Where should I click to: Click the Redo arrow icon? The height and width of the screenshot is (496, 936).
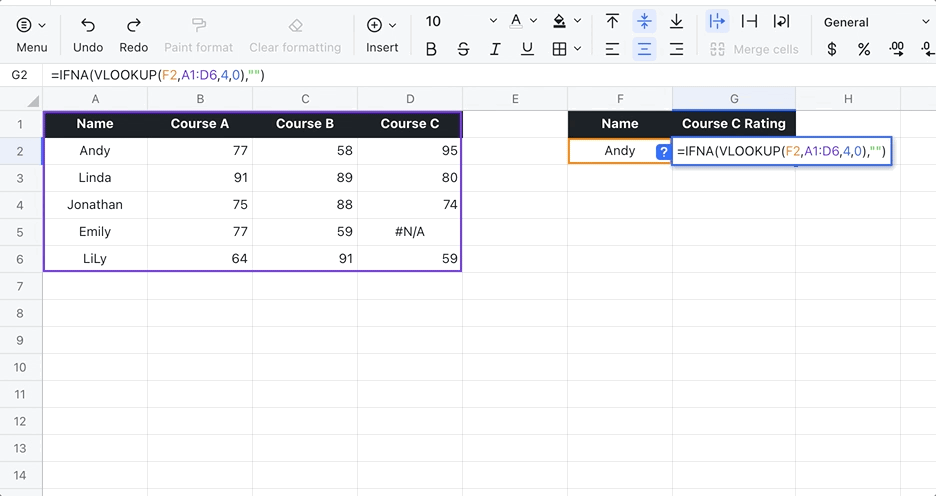(x=133, y=25)
